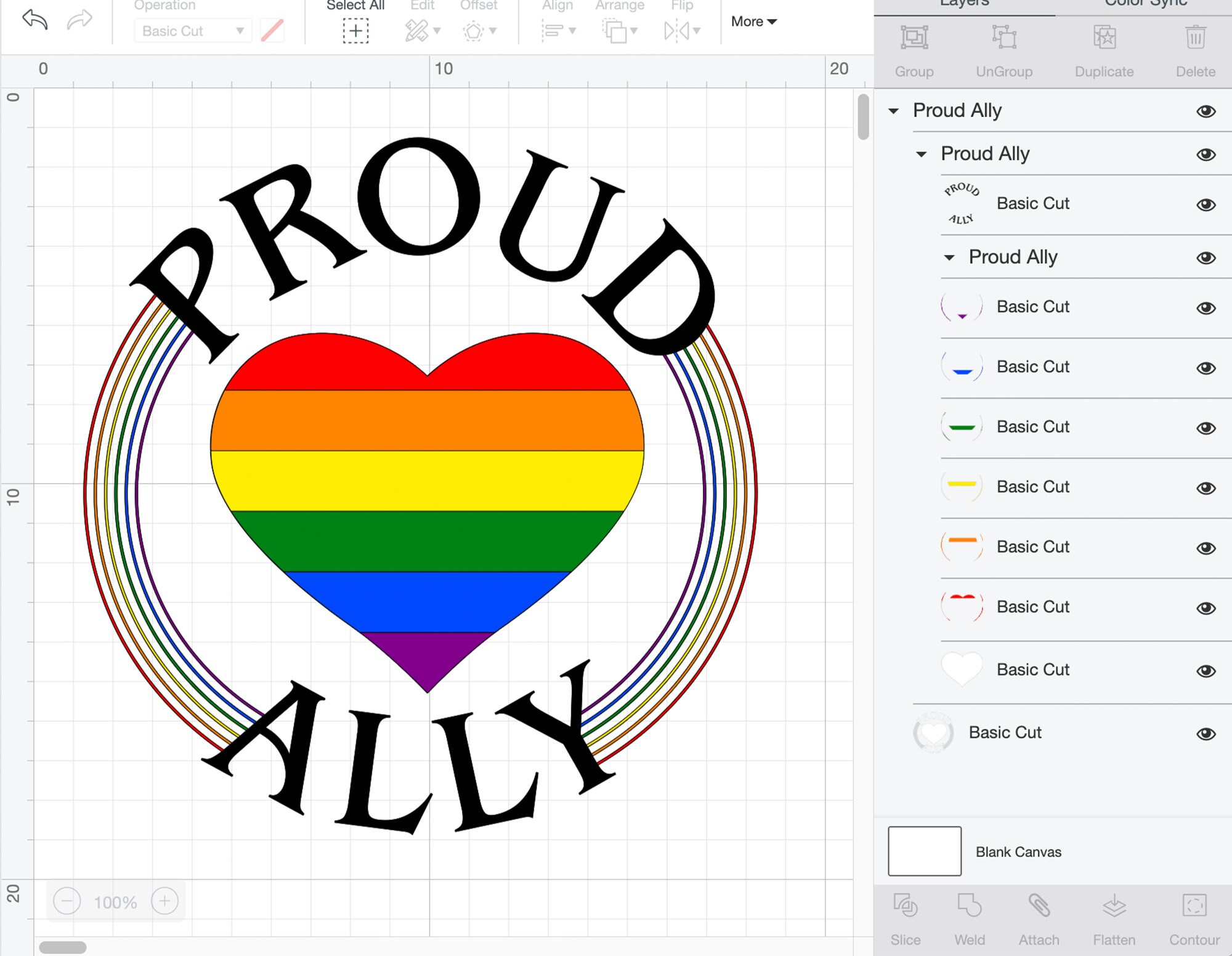Switch to the Layers tab
This screenshot has height=956, width=1232.
[965, 4]
